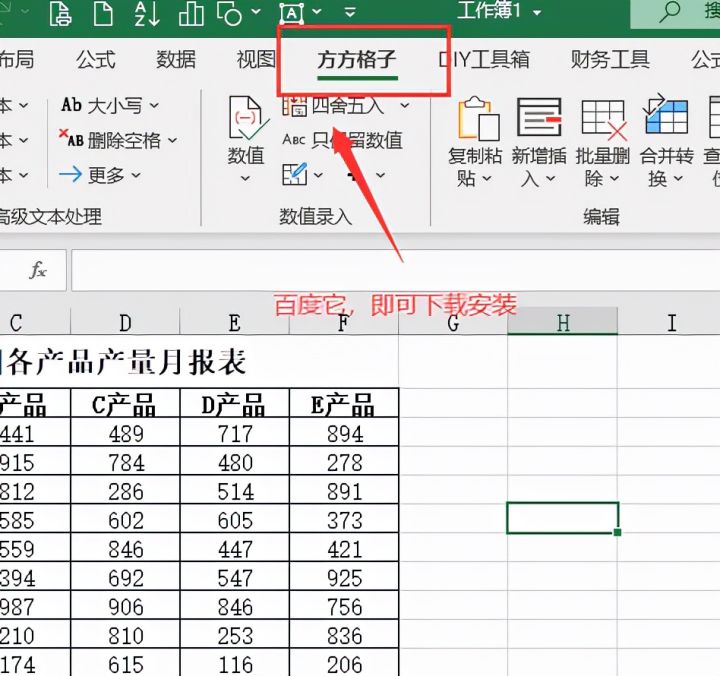Open the 工作簿1 workbook name dropdown
This screenshot has width=720, height=676.
[x=537, y=12]
